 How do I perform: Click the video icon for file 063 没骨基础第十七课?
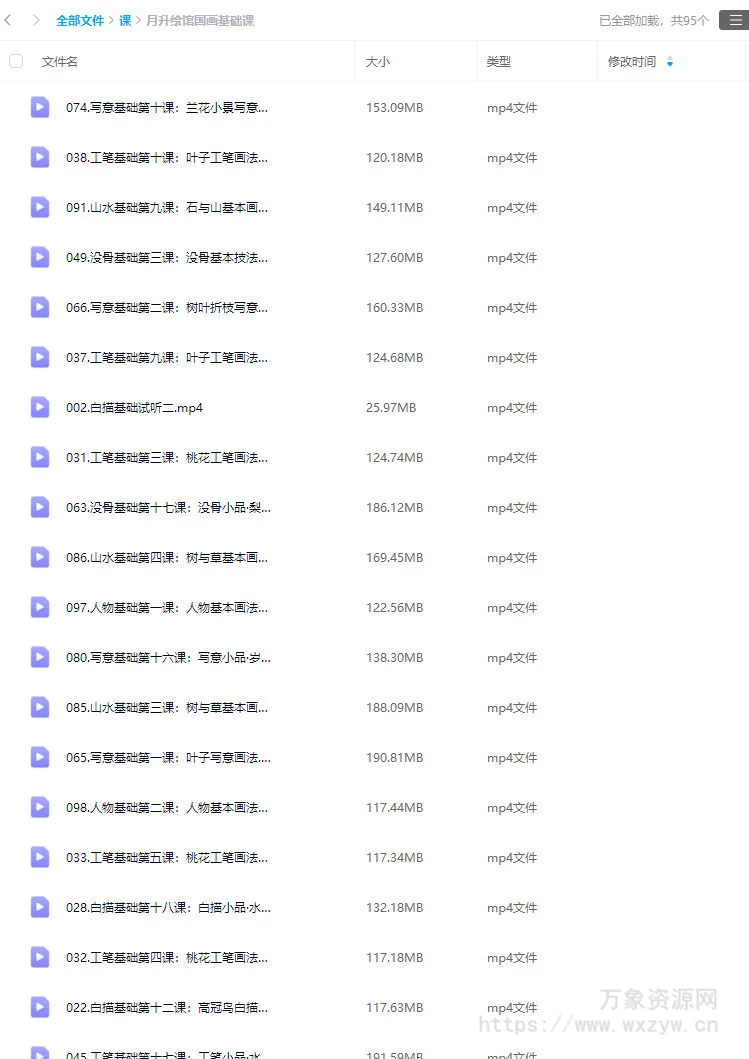(40, 507)
